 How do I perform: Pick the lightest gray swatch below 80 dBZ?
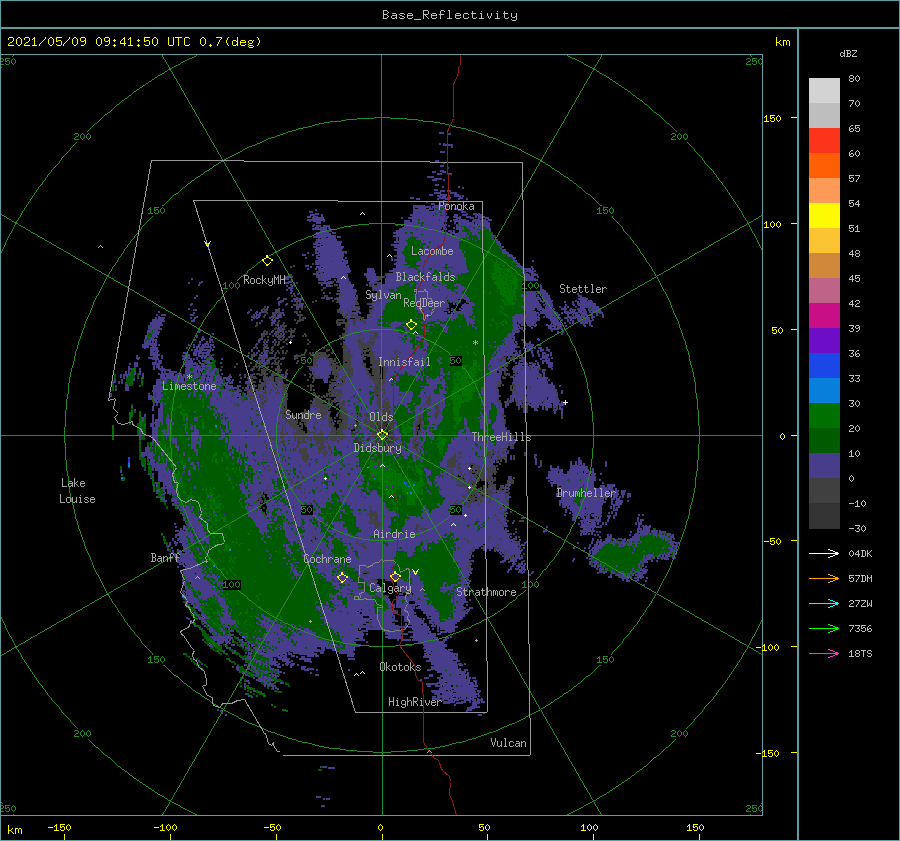[824, 91]
